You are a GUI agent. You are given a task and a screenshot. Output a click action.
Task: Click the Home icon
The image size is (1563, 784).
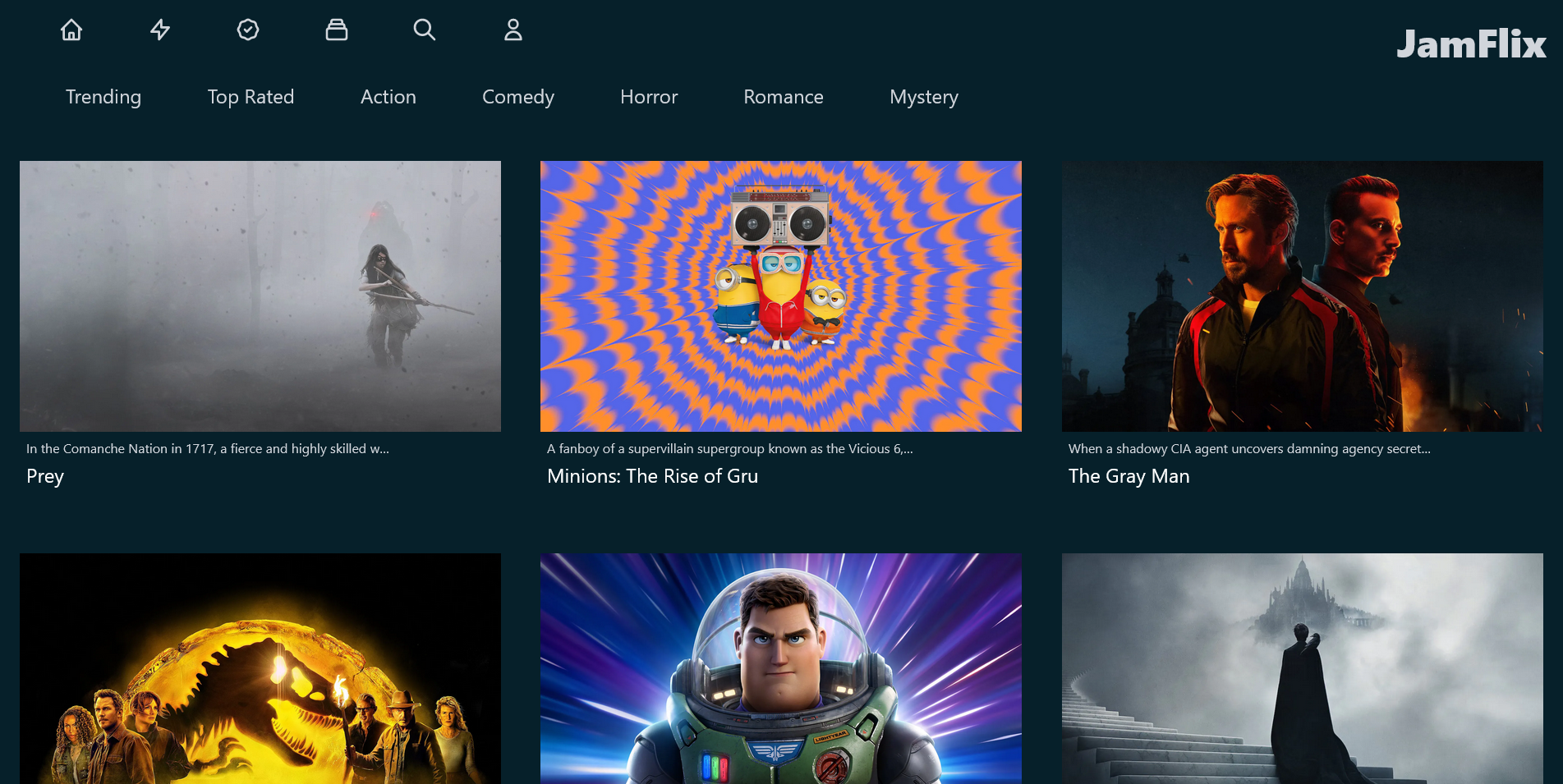71,30
